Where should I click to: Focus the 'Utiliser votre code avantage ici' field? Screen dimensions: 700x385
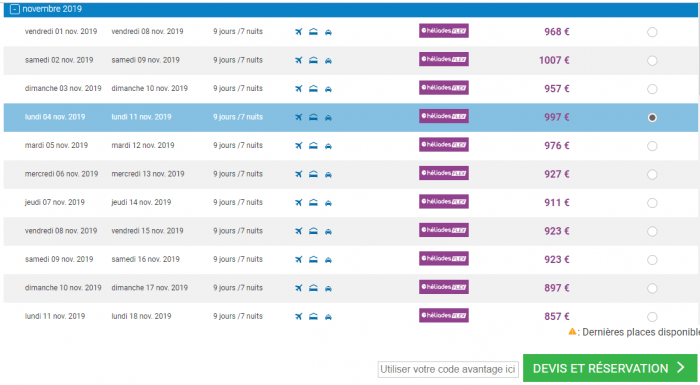[448, 369]
